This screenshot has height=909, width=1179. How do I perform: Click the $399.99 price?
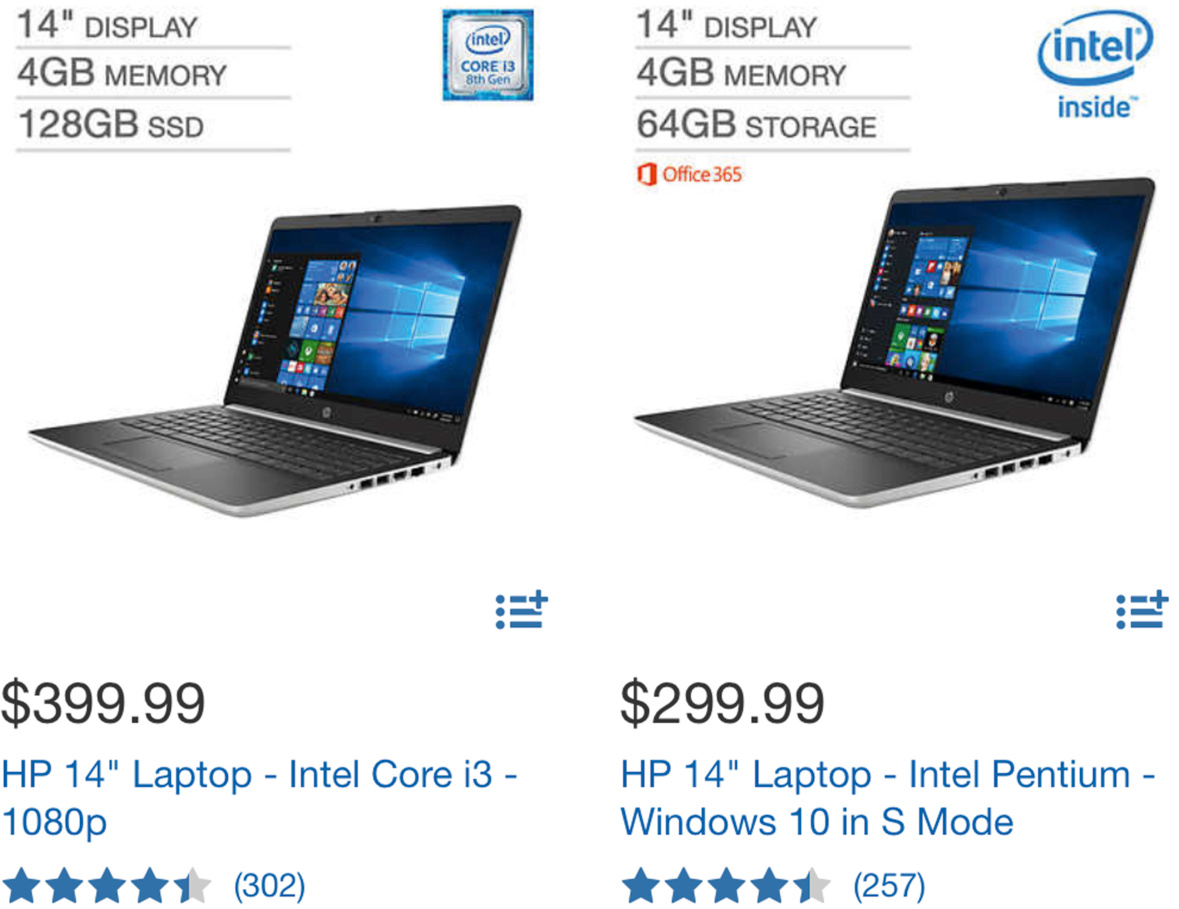click(x=103, y=704)
